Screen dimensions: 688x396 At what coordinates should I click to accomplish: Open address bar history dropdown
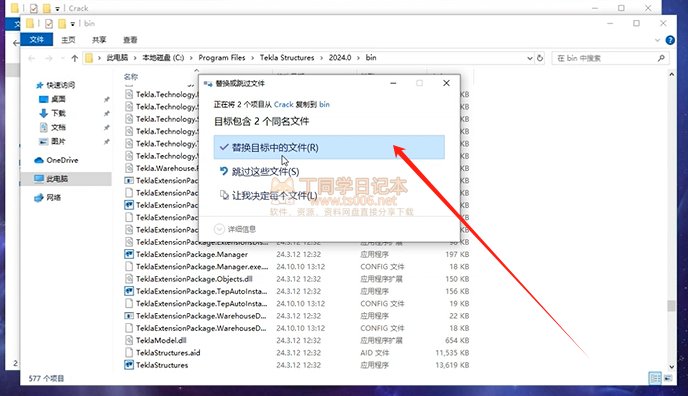[x=530, y=58]
